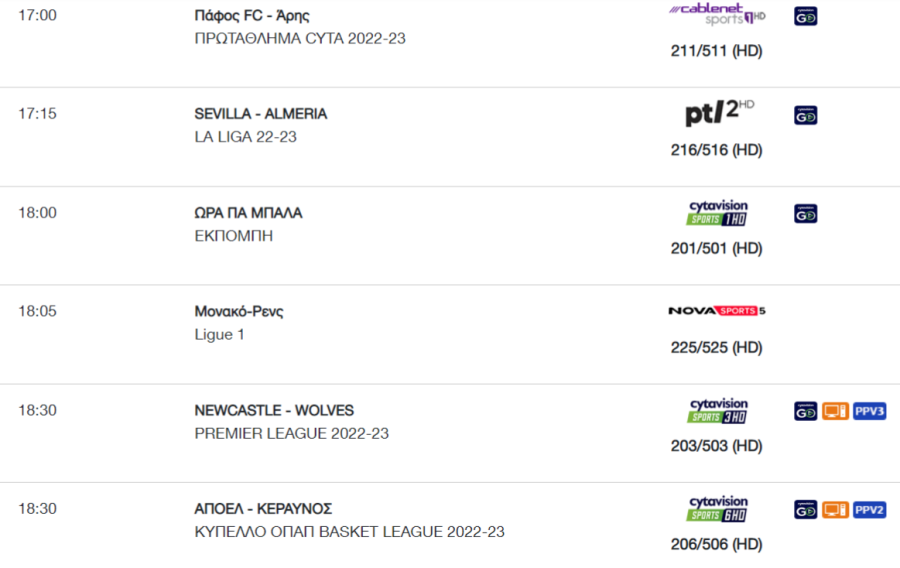
Task: Click the pt/2 HD channel logo
Action: point(720,112)
